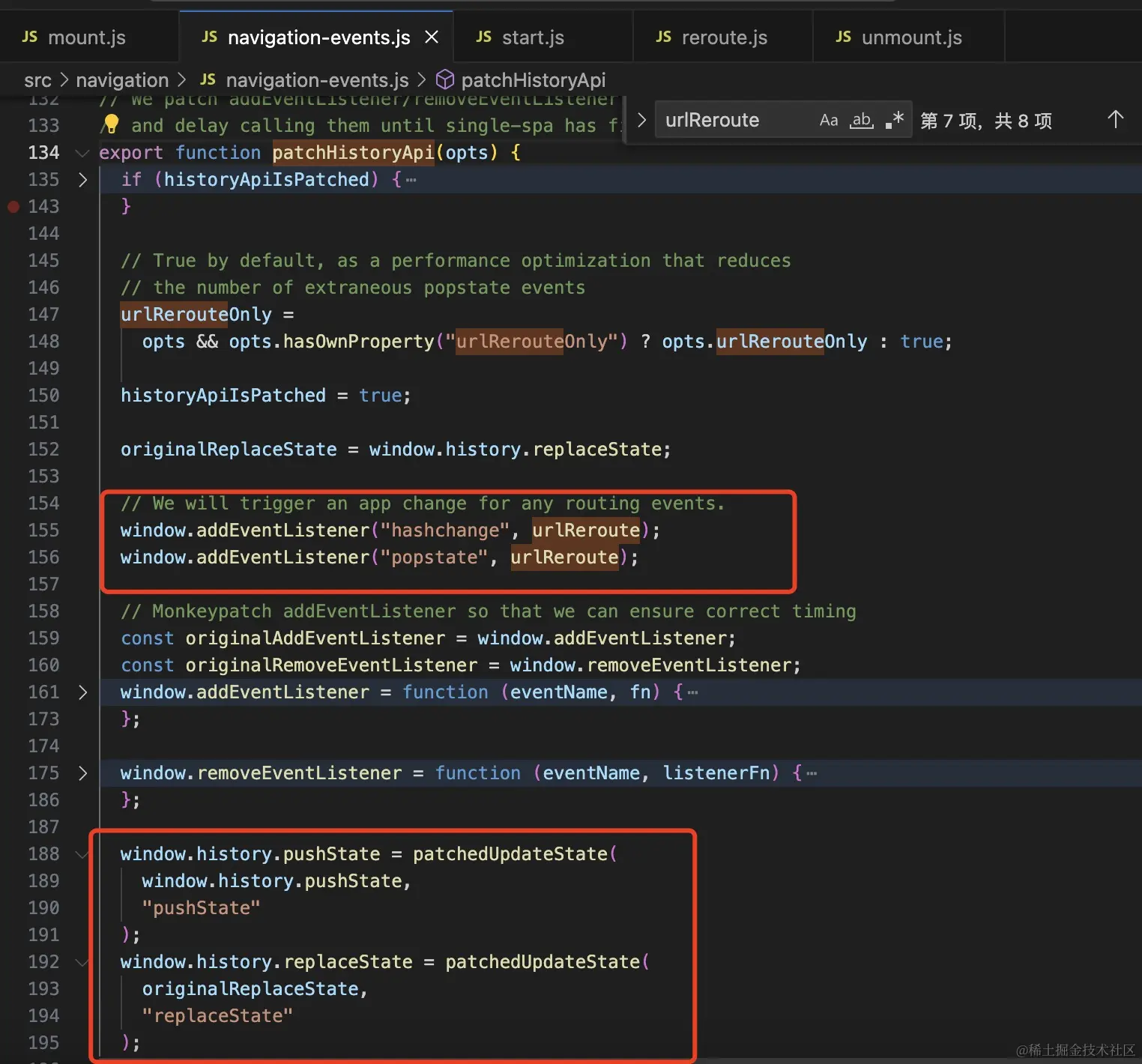Toggle Match Whole Word in find widget

pyautogui.click(x=862, y=120)
